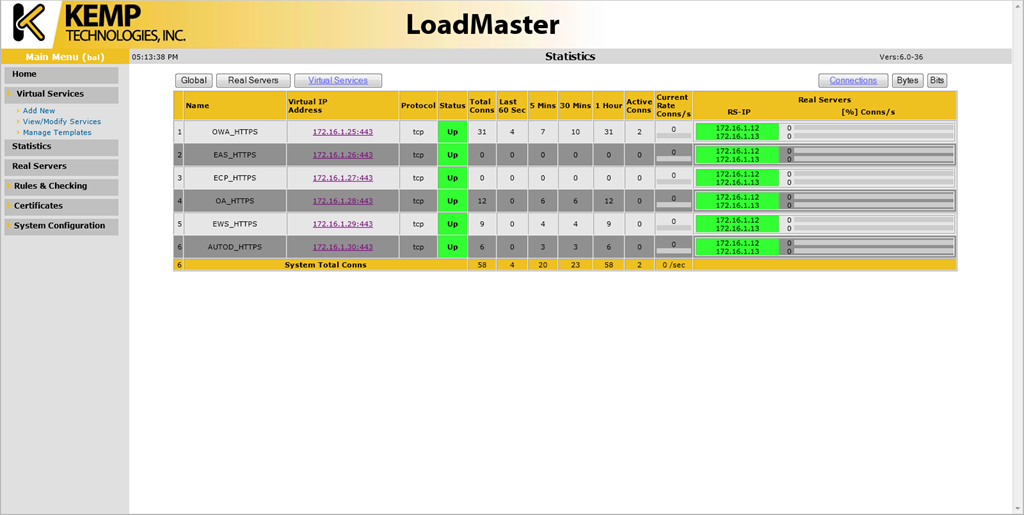Switch to Global statistics
Image resolution: width=1024 pixels, height=515 pixels.
pos(194,80)
